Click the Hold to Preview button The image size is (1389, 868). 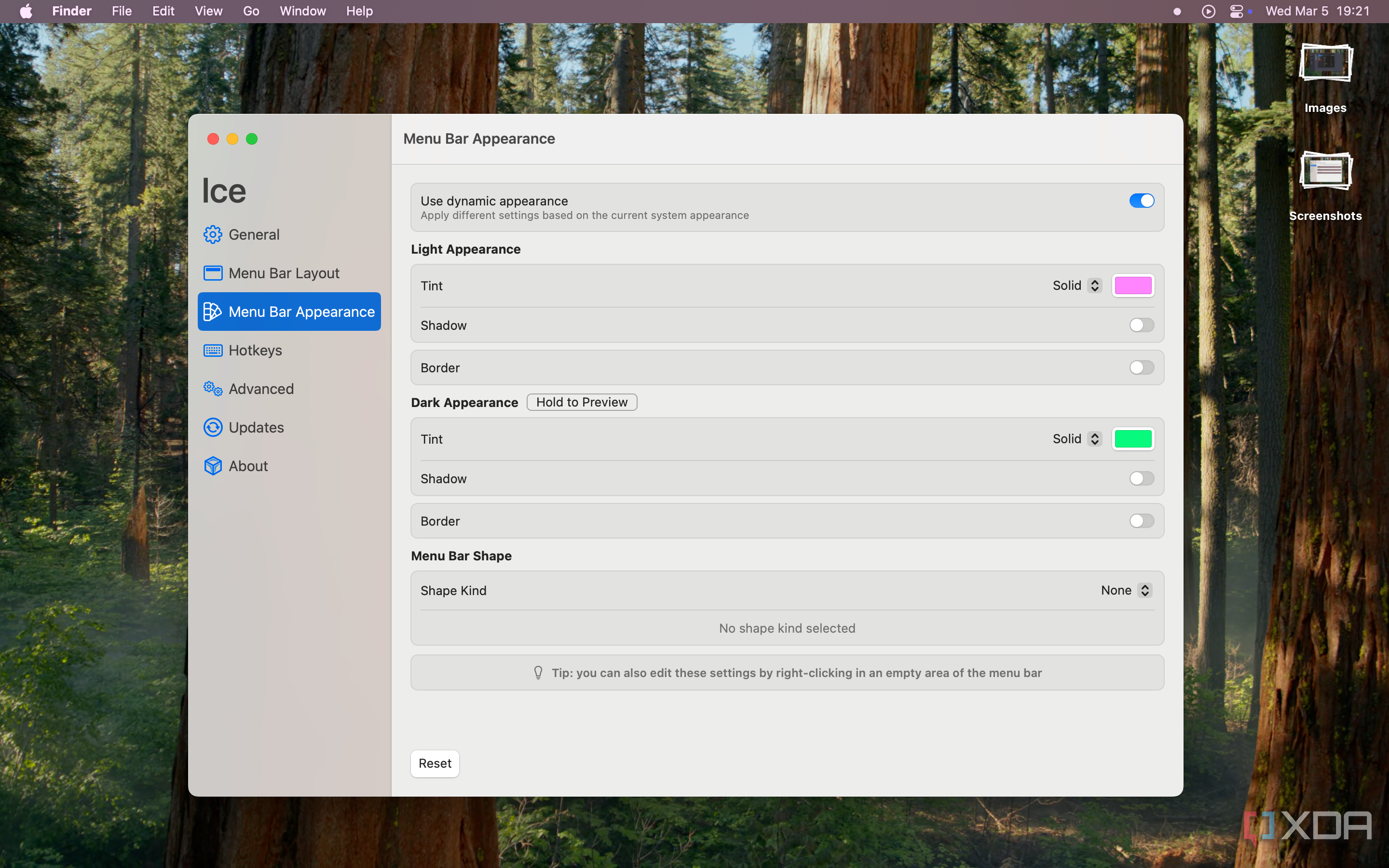pos(582,403)
